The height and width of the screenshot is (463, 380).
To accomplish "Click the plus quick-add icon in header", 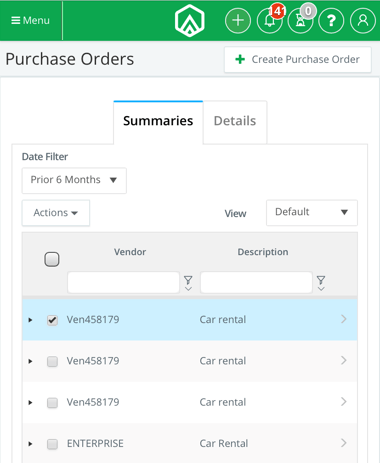I will pos(238,21).
